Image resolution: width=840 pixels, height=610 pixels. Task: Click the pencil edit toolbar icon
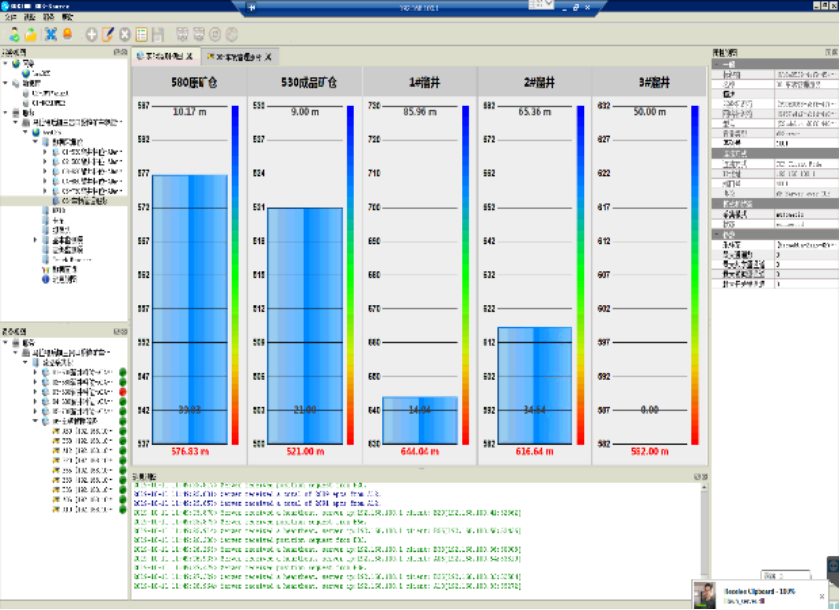tap(108, 34)
